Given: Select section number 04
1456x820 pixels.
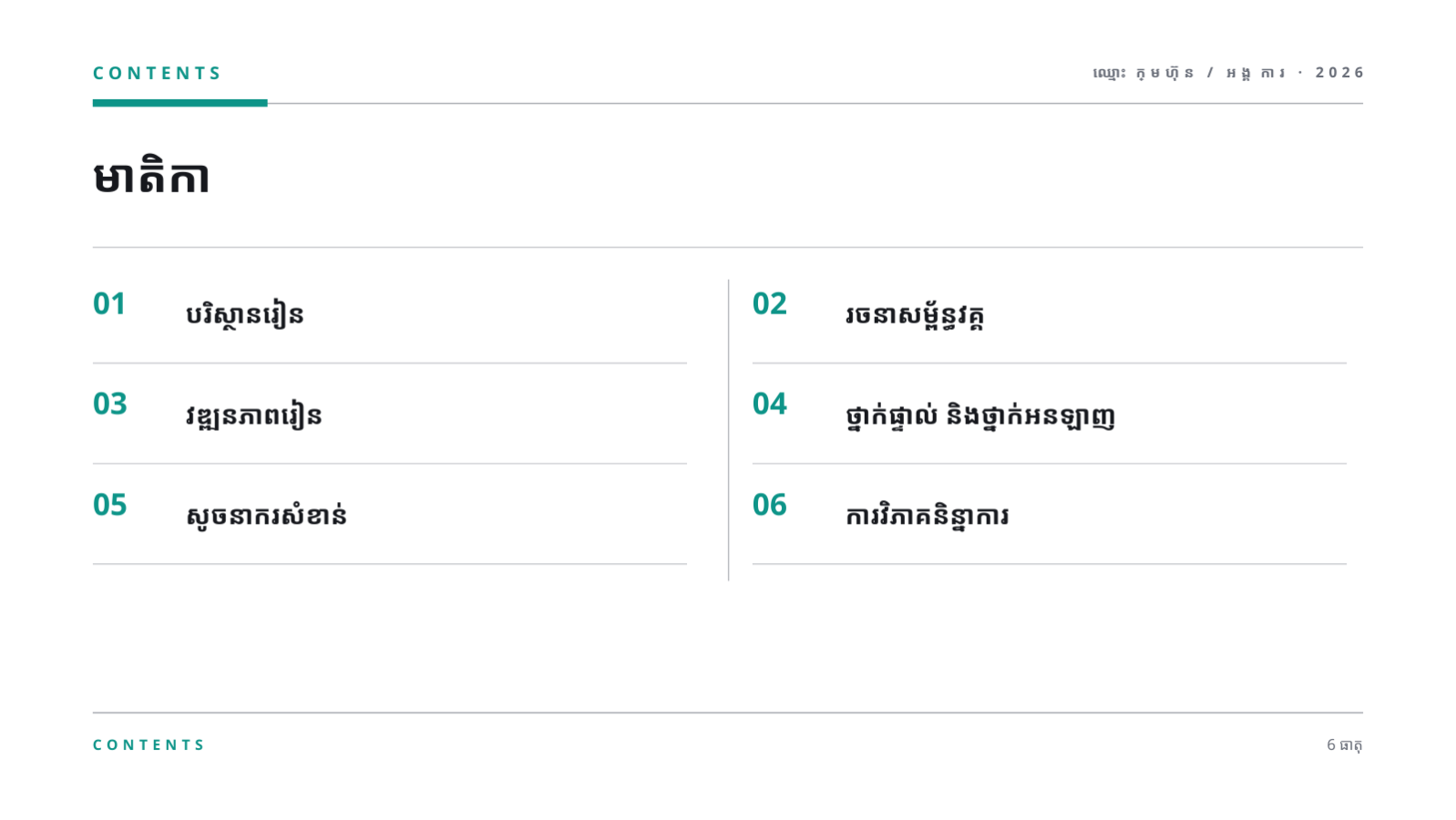Looking at the screenshot, I should tap(770, 404).
